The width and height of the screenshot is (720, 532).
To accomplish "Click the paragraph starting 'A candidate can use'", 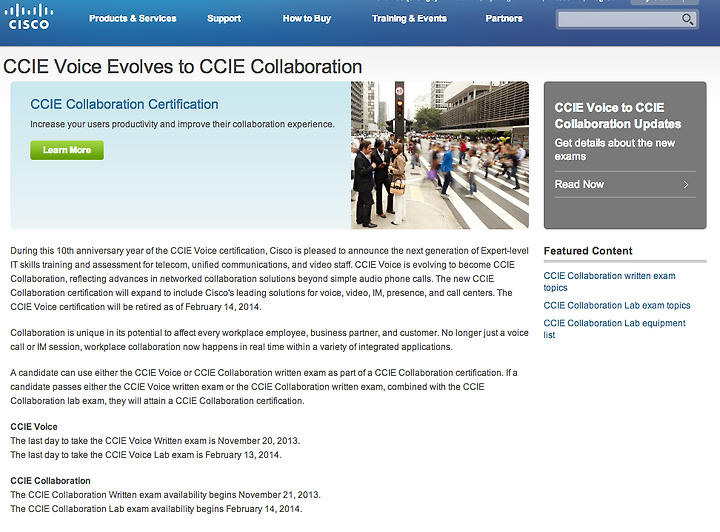I will pyautogui.click(x=264, y=386).
